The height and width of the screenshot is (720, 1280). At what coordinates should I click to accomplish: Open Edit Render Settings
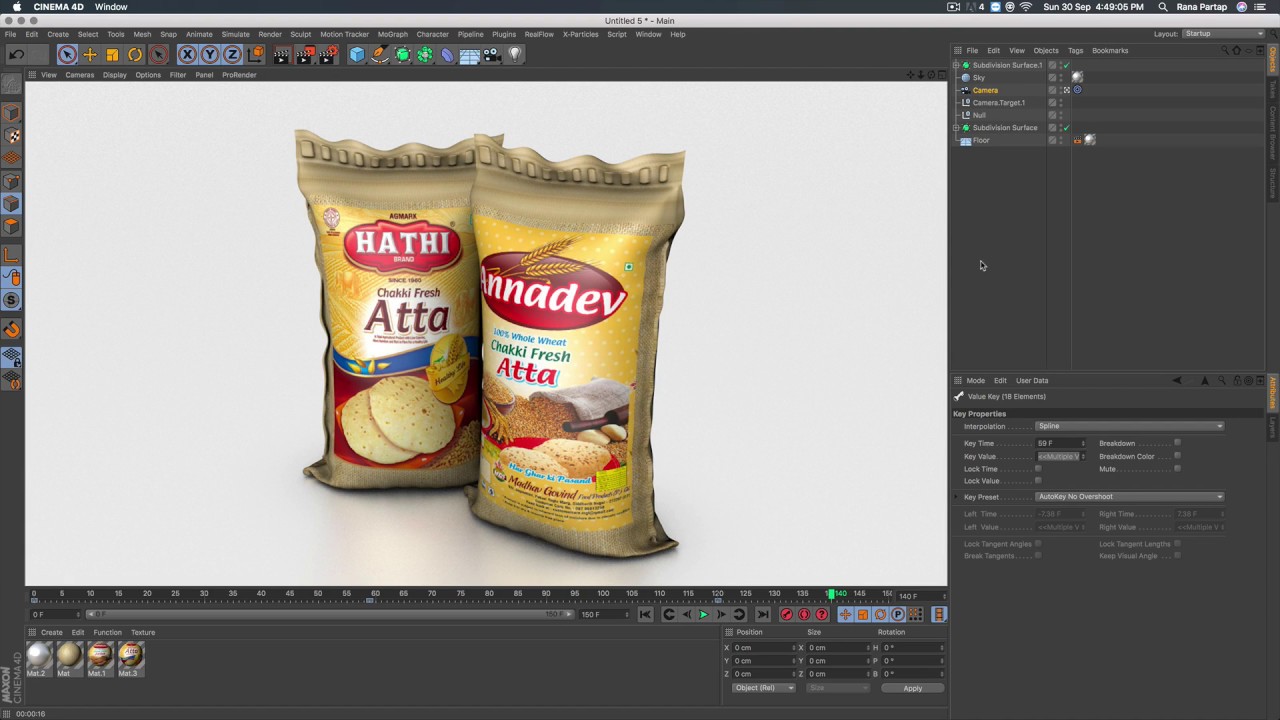coord(327,55)
